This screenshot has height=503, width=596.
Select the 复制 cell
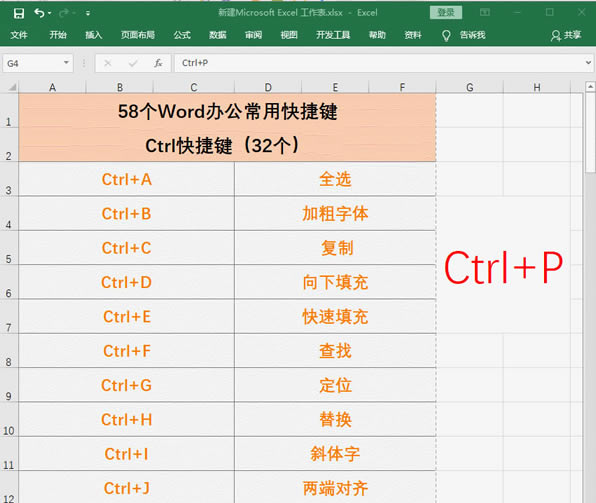pyautogui.click(x=335, y=248)
